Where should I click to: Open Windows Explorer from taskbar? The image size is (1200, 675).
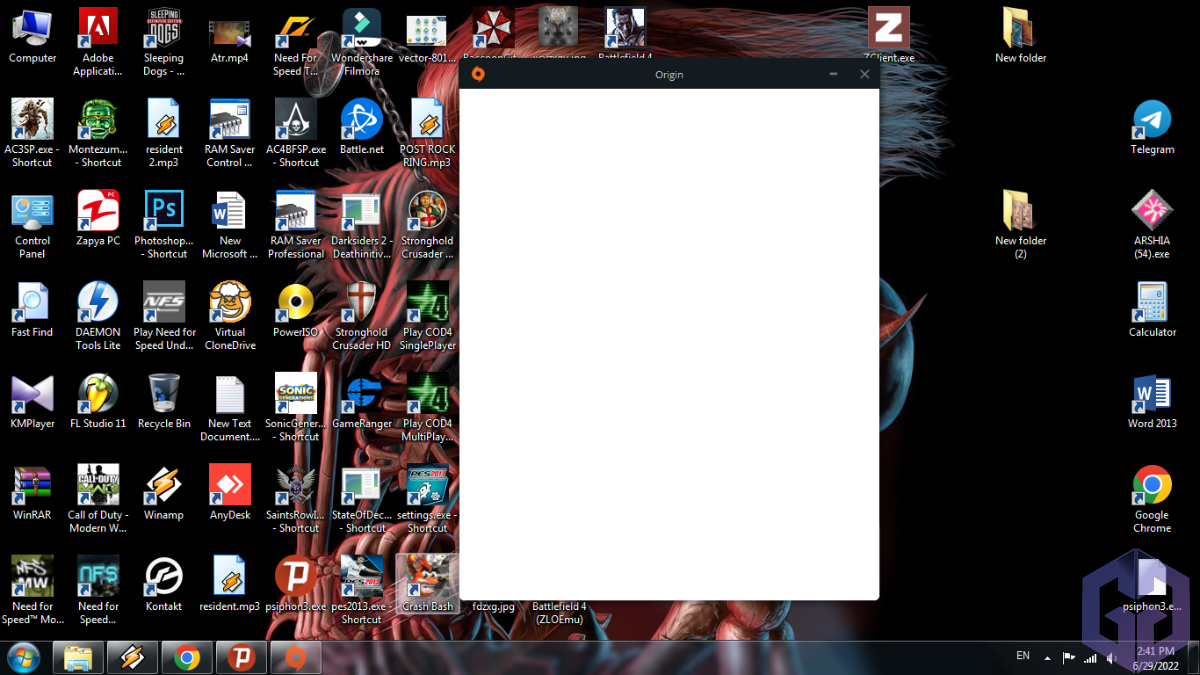point(78,658)
